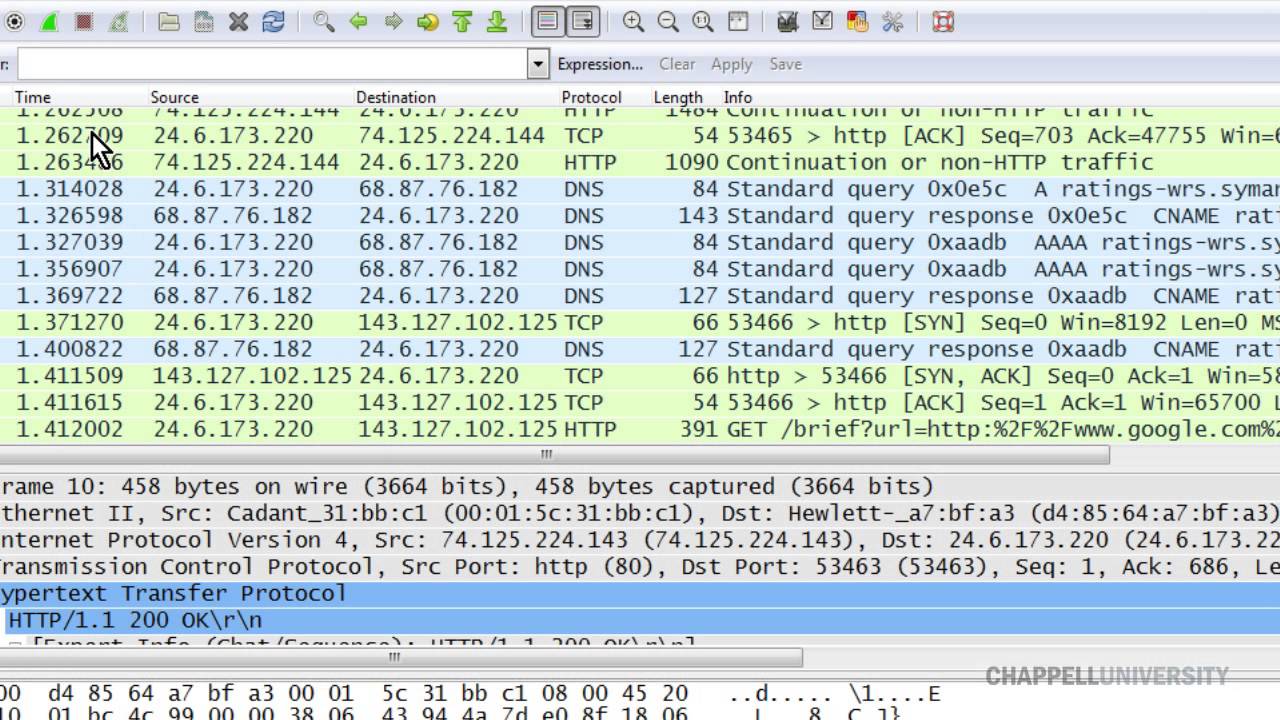This screenshot has width=1280, height=720.
Task: Select the TCP ACK Seq=703 packet
Action: click(640, 136)
